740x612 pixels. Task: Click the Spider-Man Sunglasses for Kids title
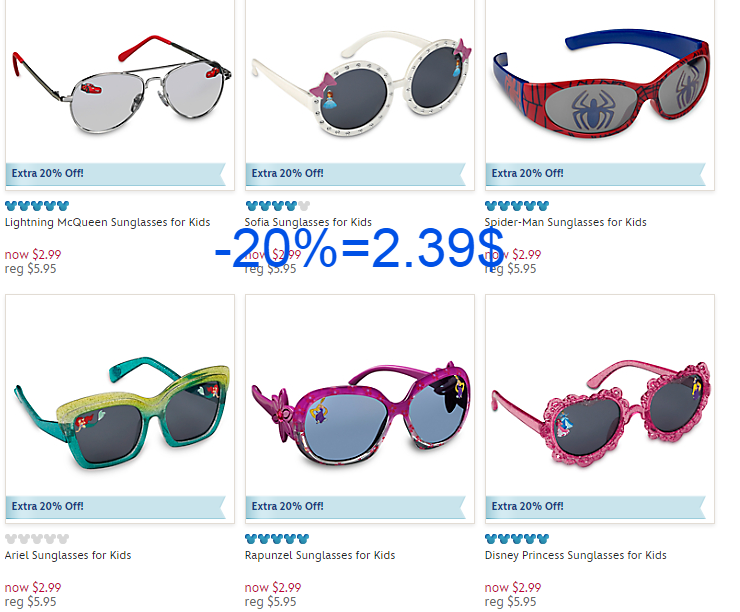(565, 222)
